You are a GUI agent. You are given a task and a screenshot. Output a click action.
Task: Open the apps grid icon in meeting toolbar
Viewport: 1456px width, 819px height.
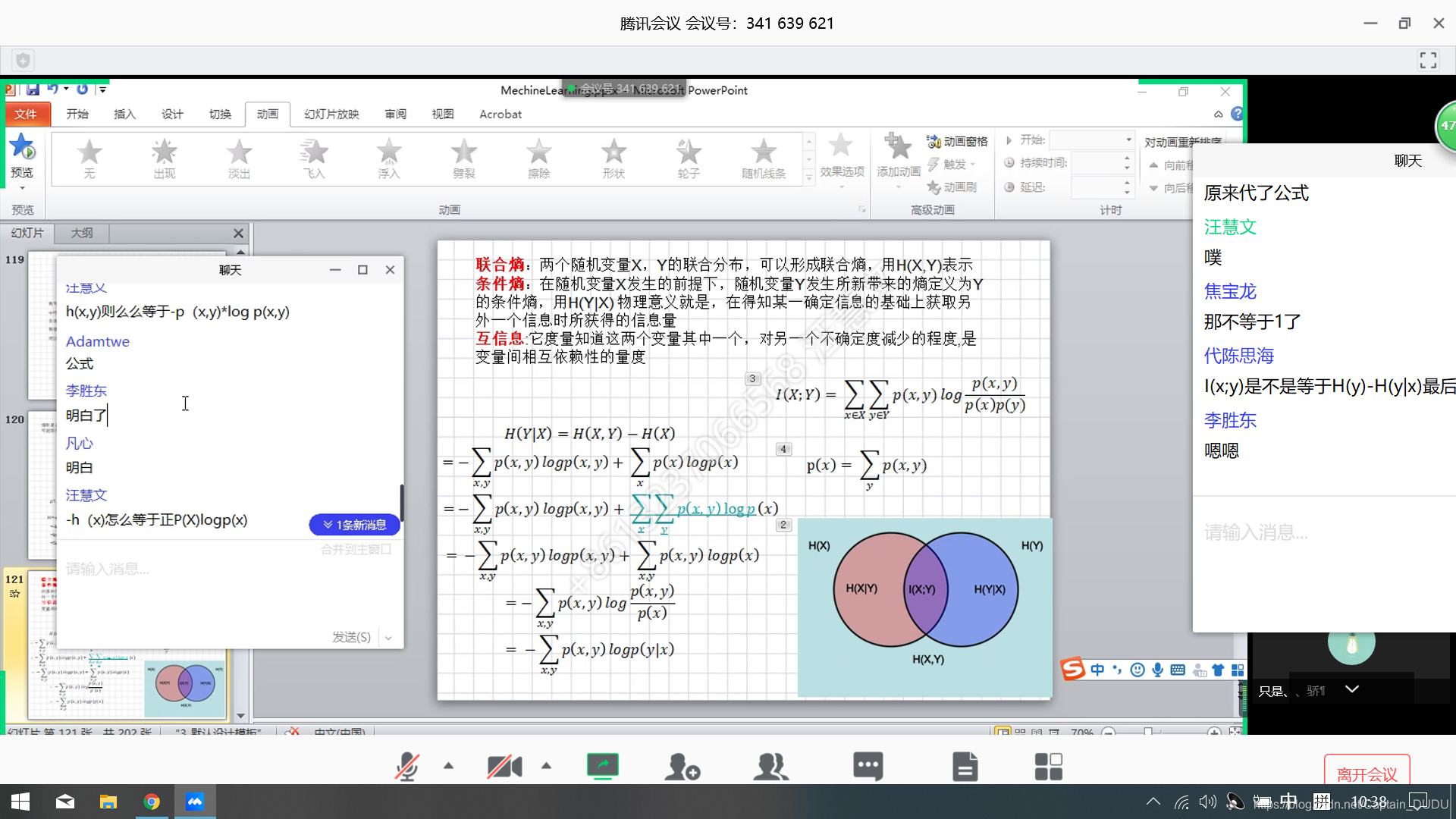click(1048, 767)
